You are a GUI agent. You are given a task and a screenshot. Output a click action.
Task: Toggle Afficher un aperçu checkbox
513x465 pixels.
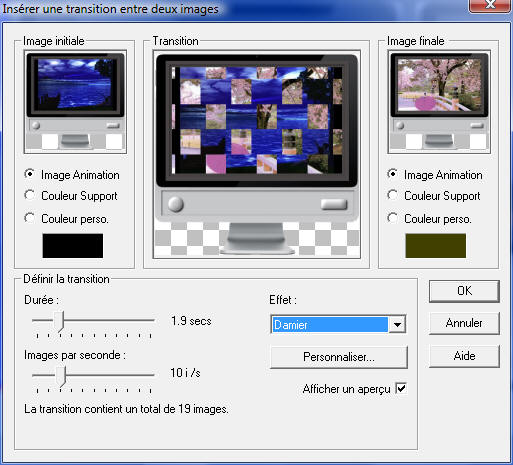click(401, 388)
